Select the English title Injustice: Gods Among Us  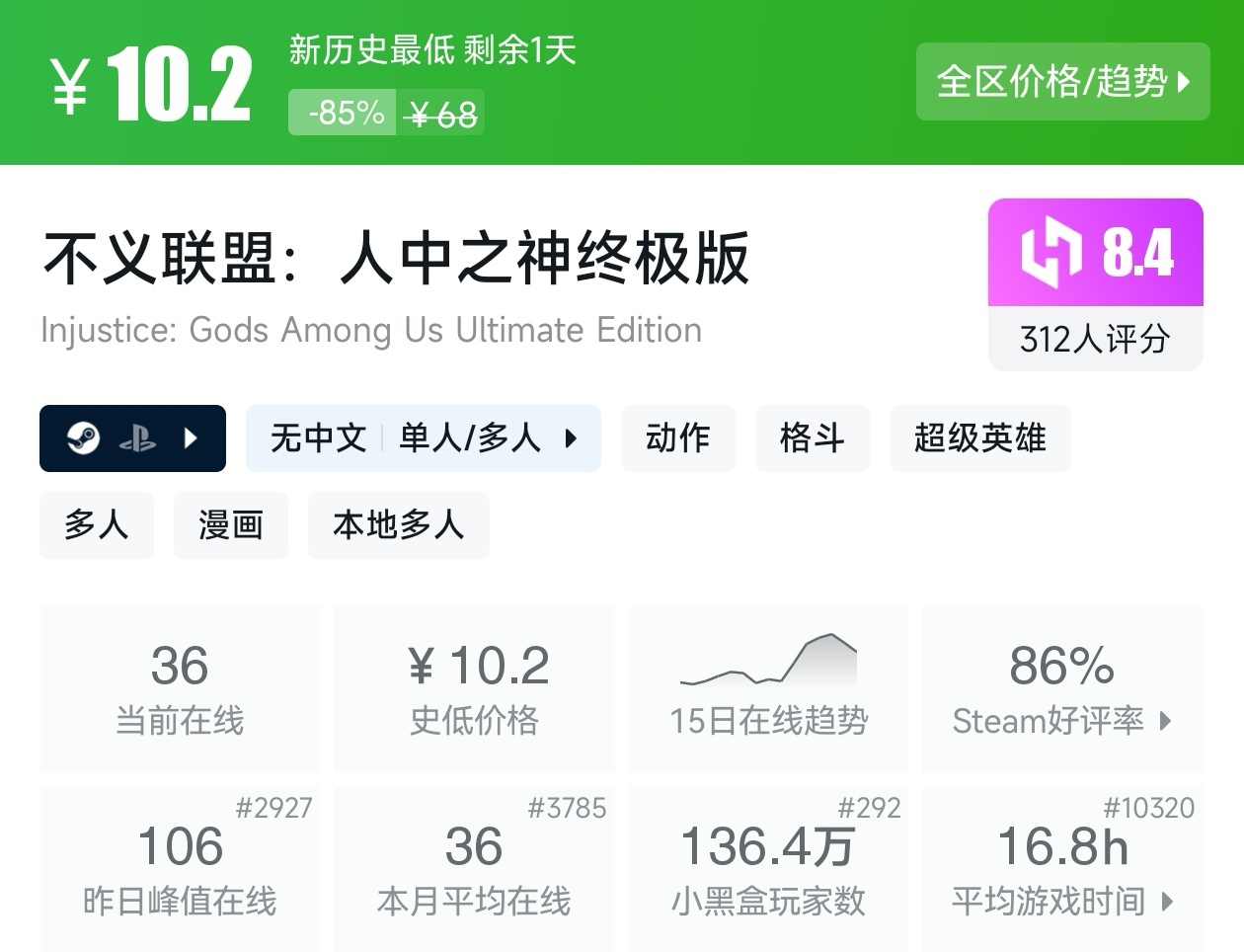click(371, 330)
